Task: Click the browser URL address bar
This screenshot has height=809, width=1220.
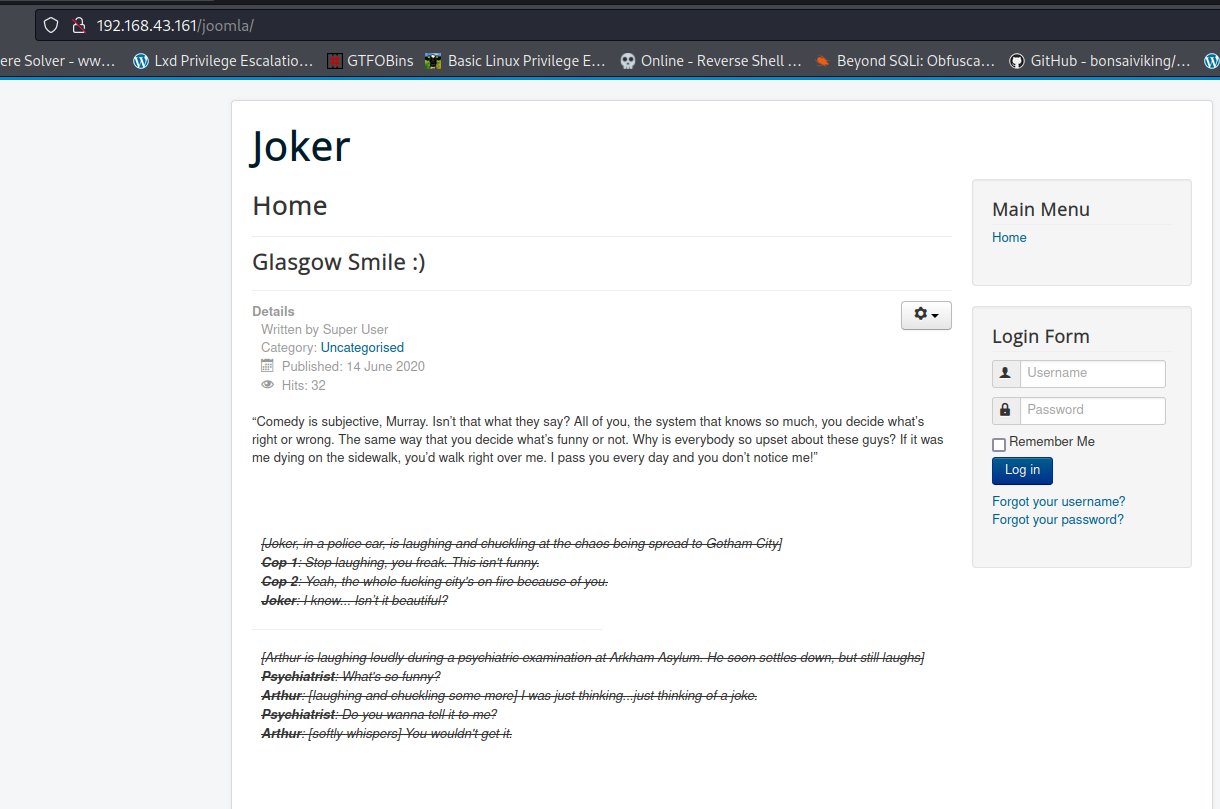Action: [x=600, y=25]
